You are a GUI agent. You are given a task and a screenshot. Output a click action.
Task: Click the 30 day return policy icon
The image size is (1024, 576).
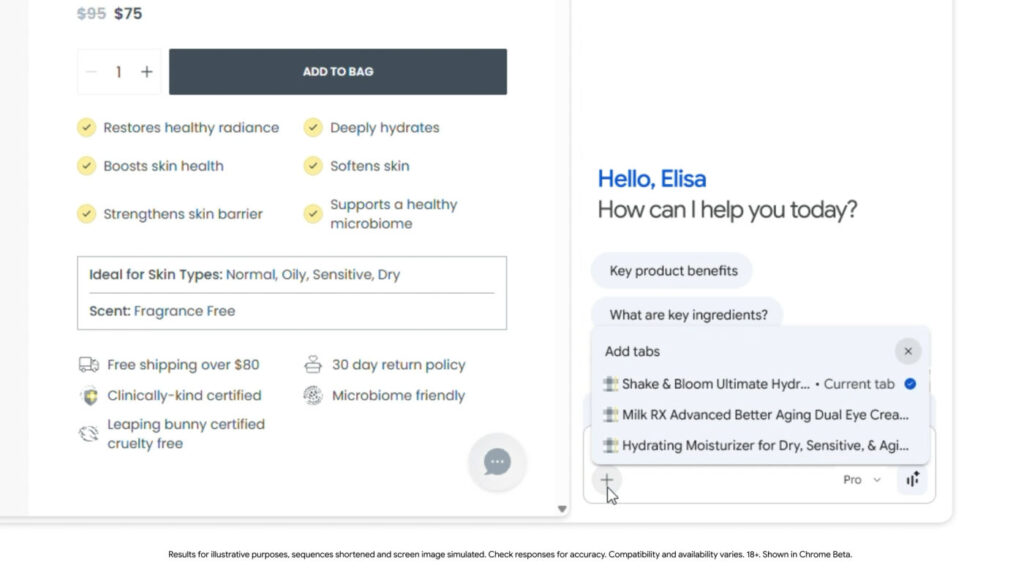(313, 365)
